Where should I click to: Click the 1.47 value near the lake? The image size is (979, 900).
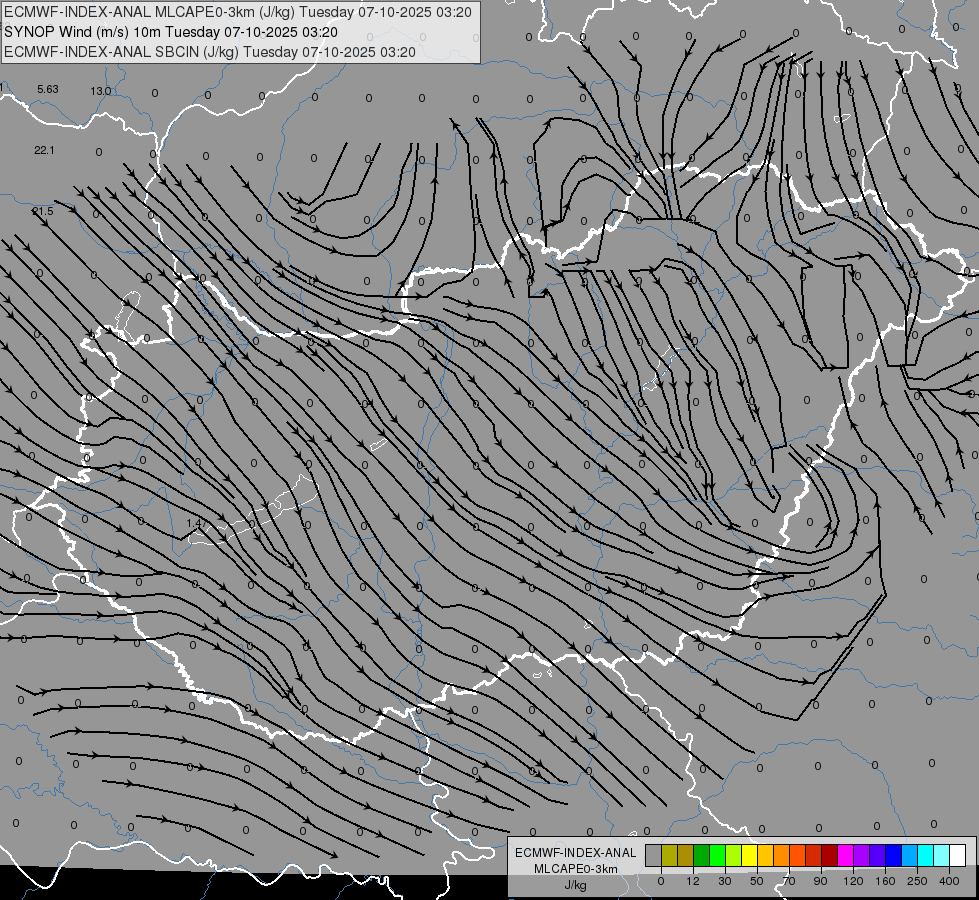pos(196,523)
